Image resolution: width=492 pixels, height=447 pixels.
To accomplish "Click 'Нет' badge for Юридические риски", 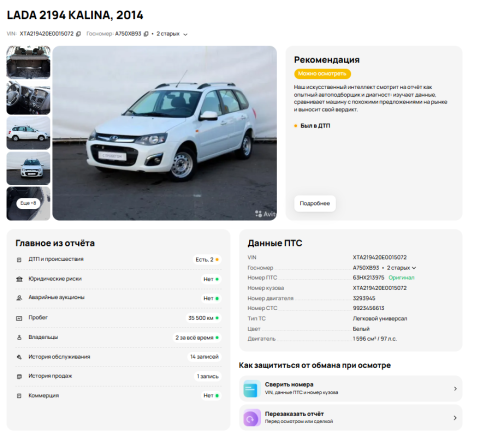I will click(x=211, y=279).
